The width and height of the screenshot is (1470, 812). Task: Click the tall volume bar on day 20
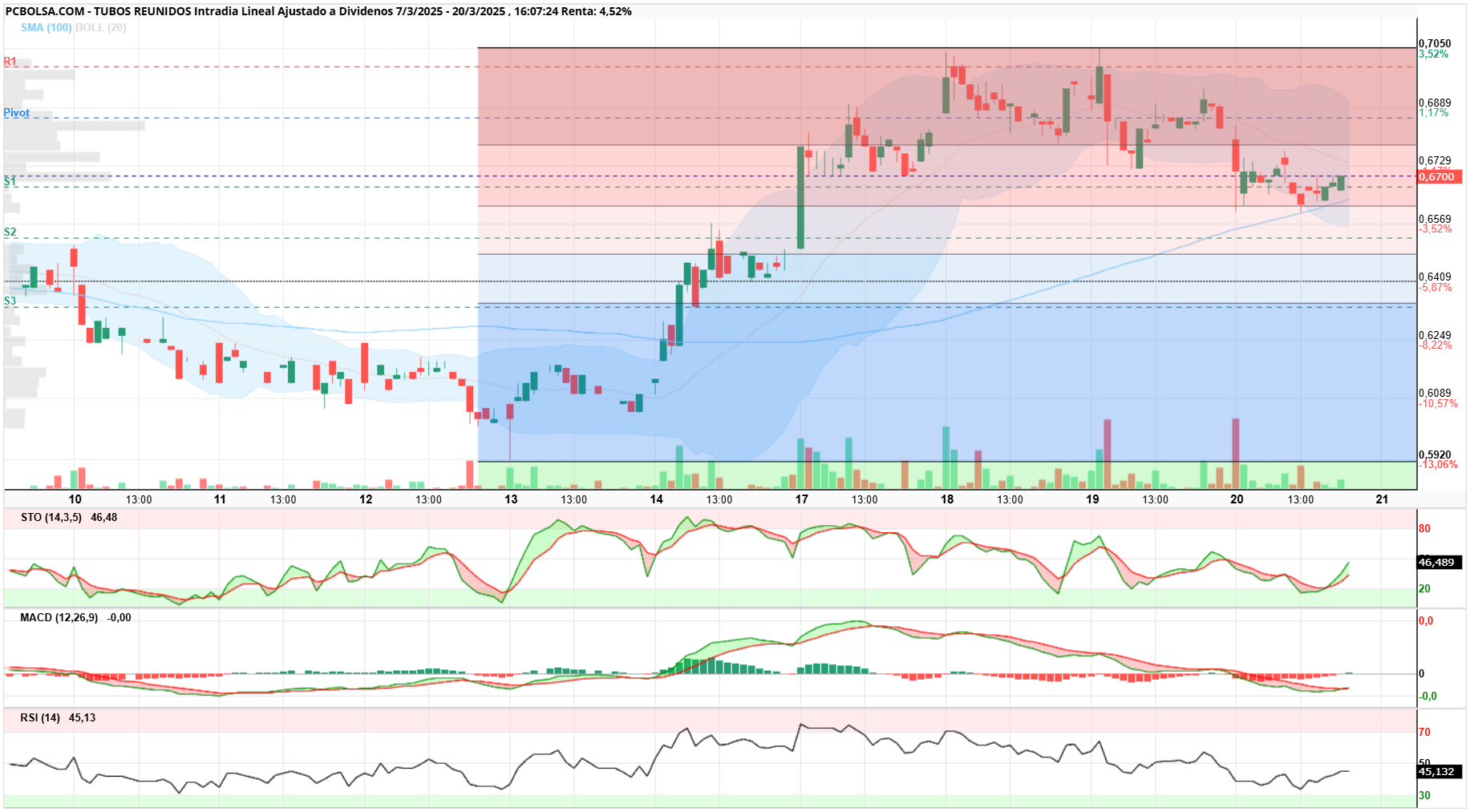[1236, 453]
